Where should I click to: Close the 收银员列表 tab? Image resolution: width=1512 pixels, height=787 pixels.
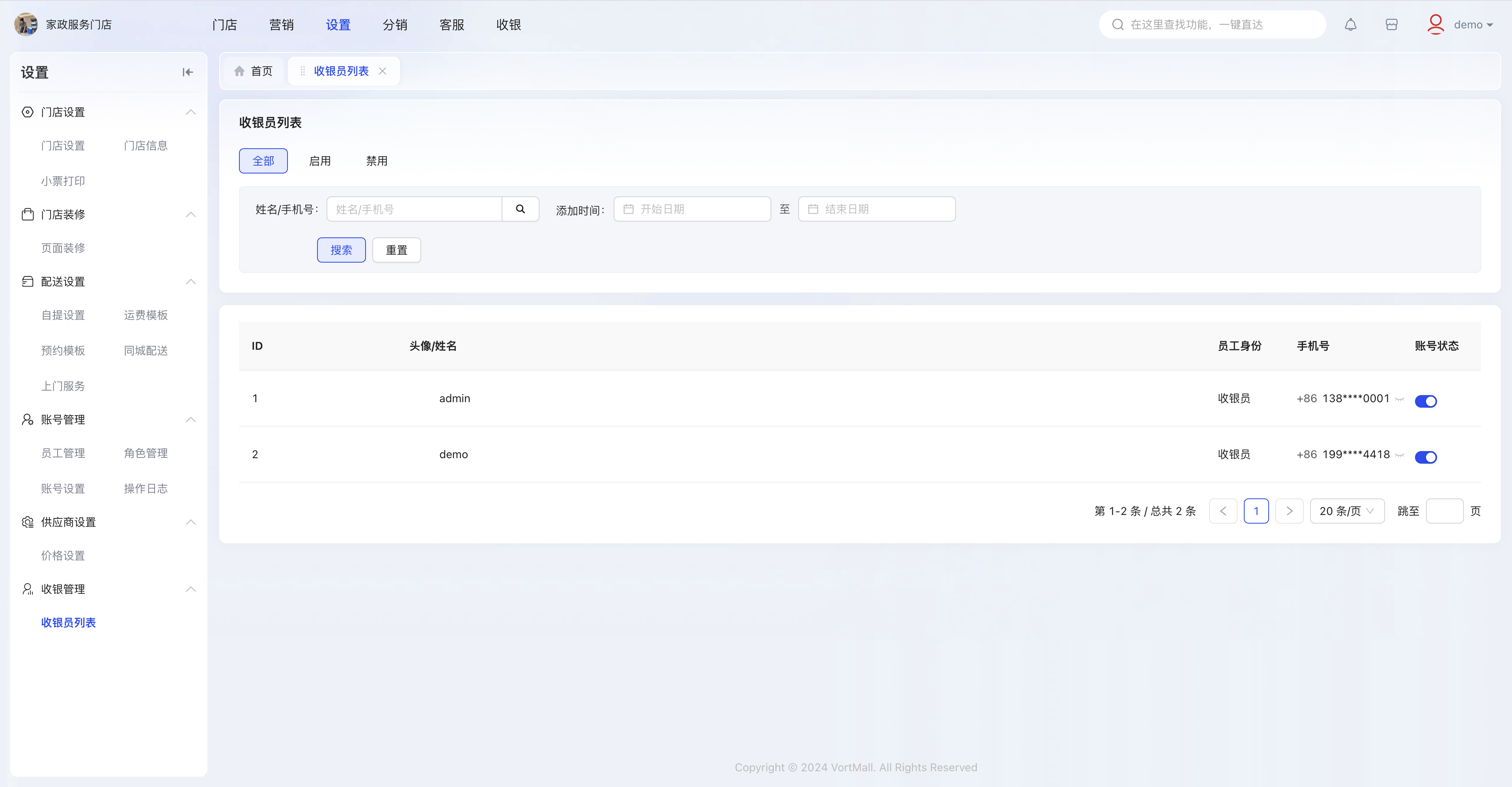point(382,71)
